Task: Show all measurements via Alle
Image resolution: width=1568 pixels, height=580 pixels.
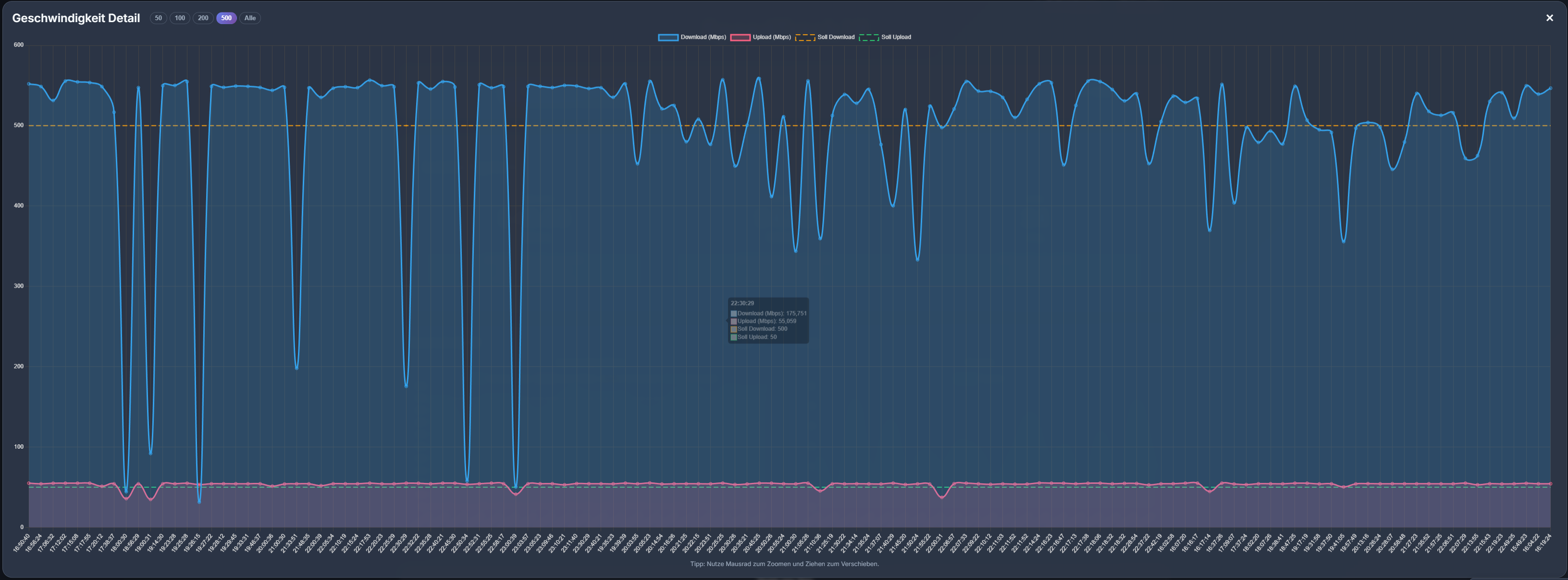Action: 249,18
